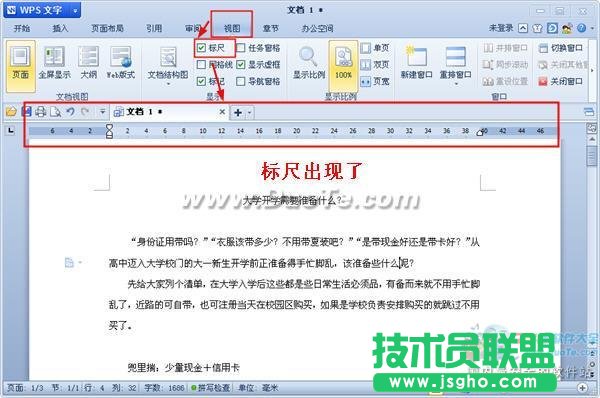Click the zoom-in plus button in status bar
Image resolution: width=600 pixels, height=398 pixels.
(x=582, y=388)
